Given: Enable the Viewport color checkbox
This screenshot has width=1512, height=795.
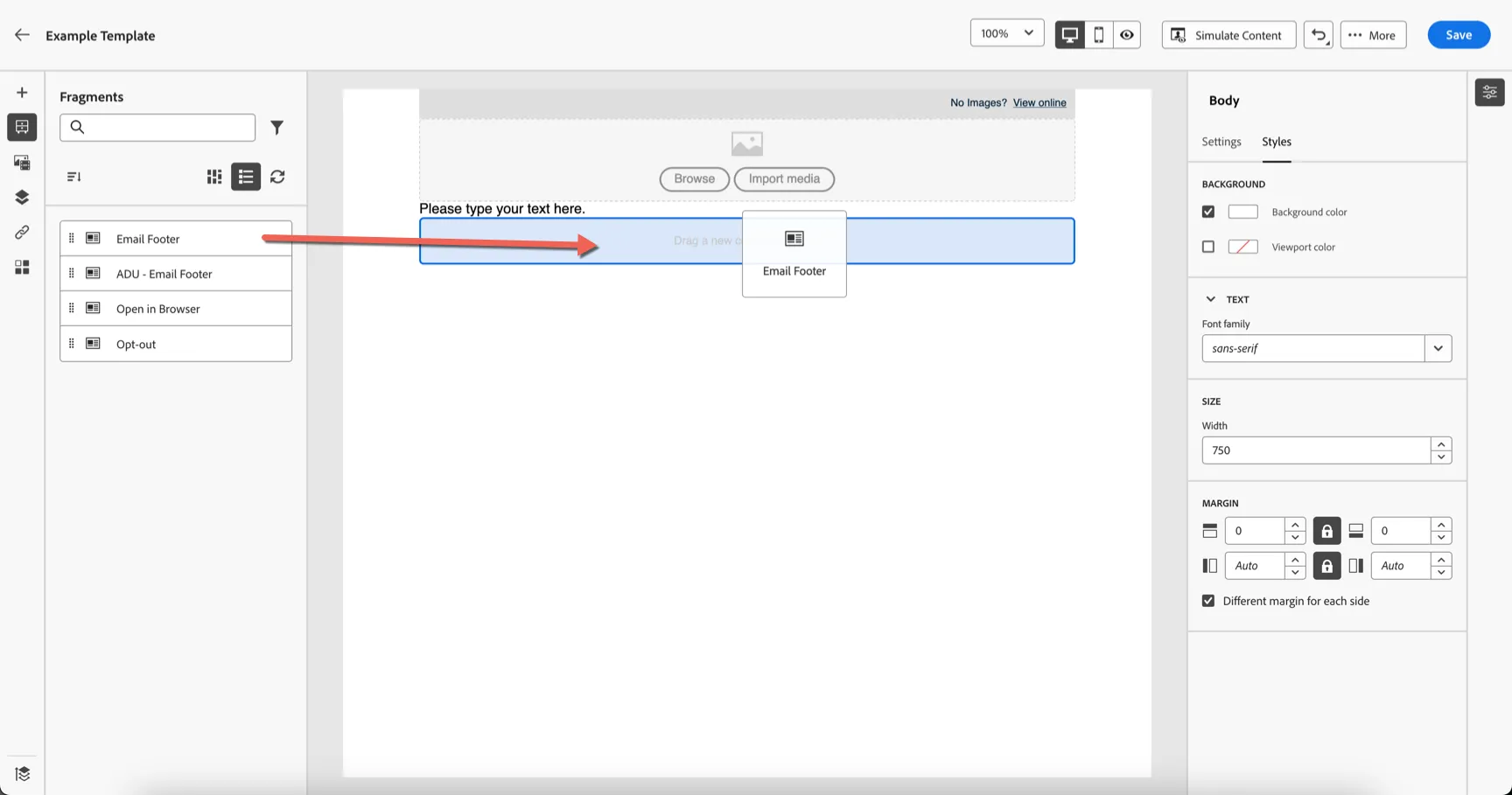Looking at the screenshot, I should pyautogui.click(x=1208, y=247).
